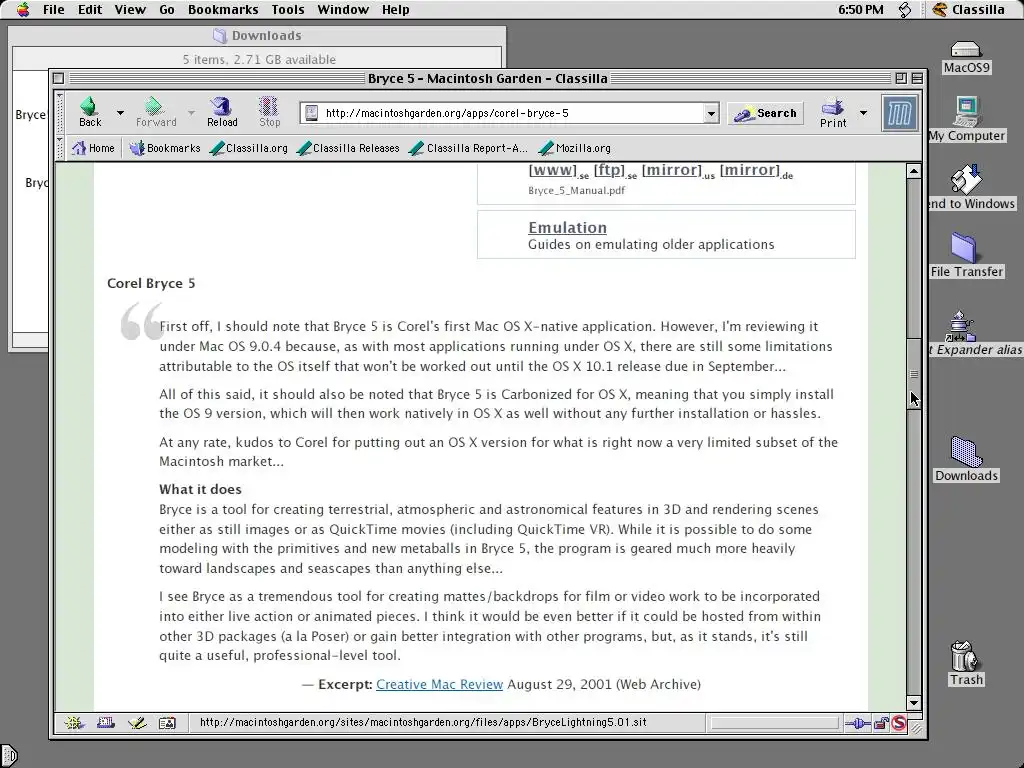Screen dimensions: 1024x768
Task: Click the Search button
Action: tap(765, 114)
